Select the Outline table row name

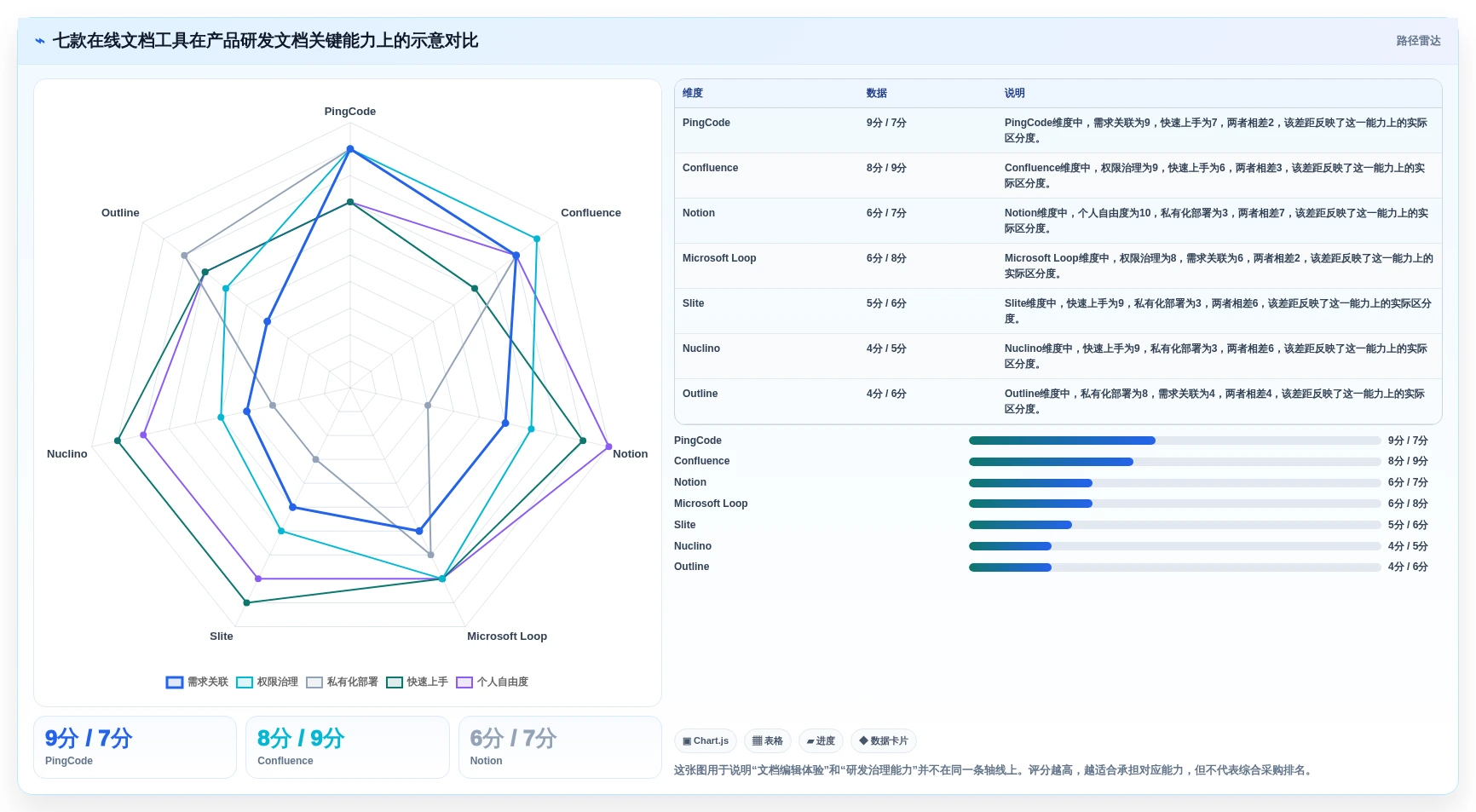point(700,394)
